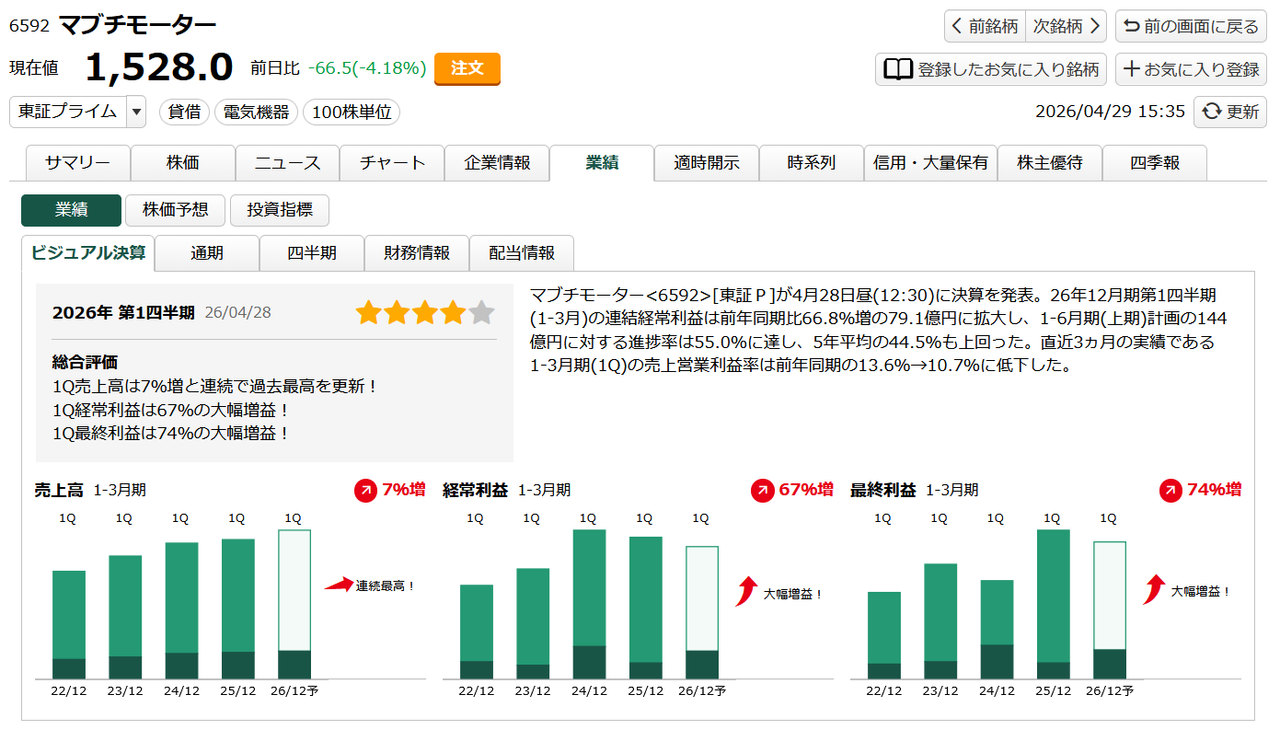Screen dimensions: 1280x744
Task: Click the 24/12 bar in 経常利益 chart
Action: [589, 604]
